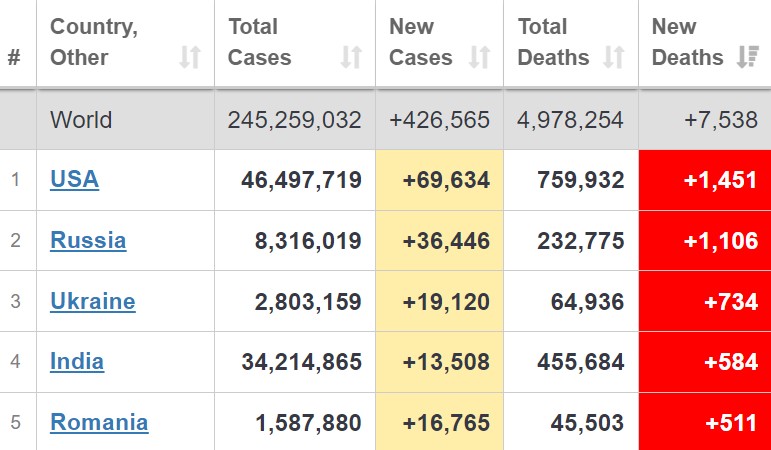Click World total cases value 245,259,032
The height and width of the screenshot is (450, 771).
[295, 120]
